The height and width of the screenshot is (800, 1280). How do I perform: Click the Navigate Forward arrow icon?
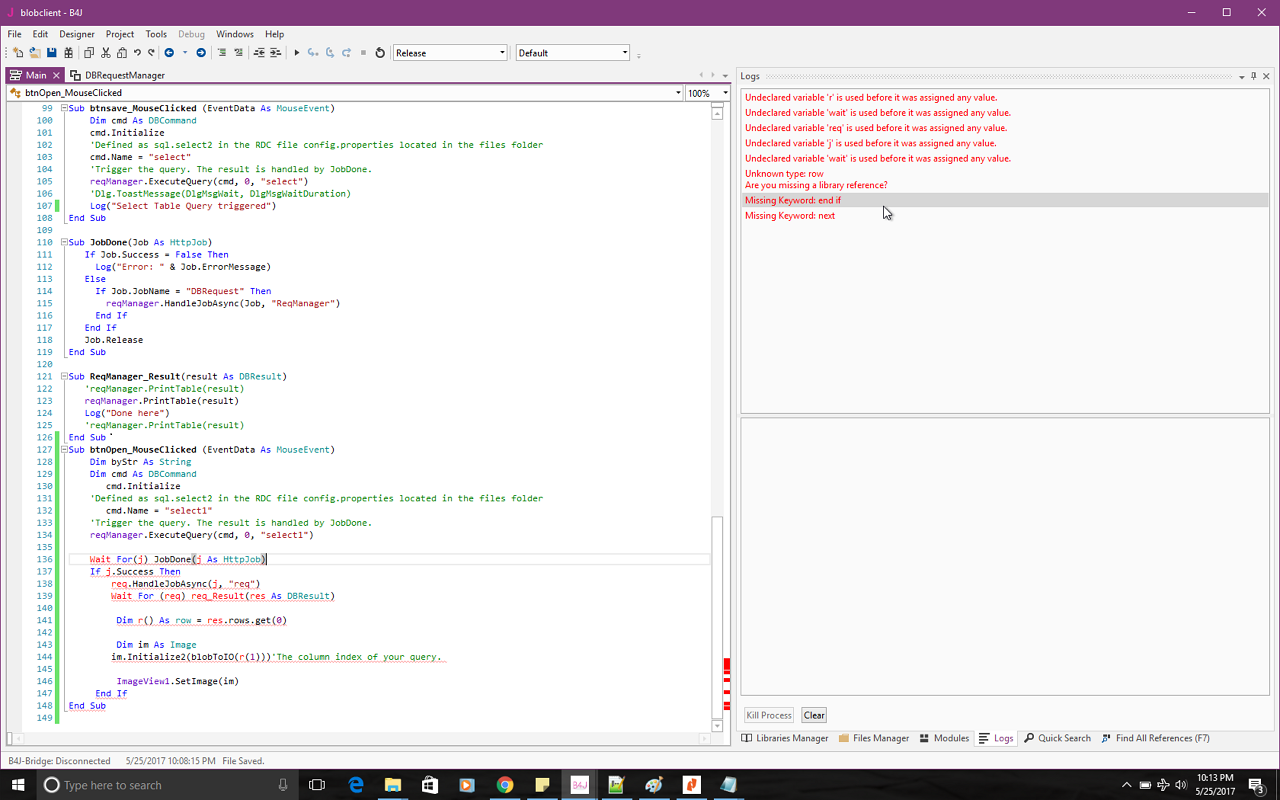[x=201, y=53]
